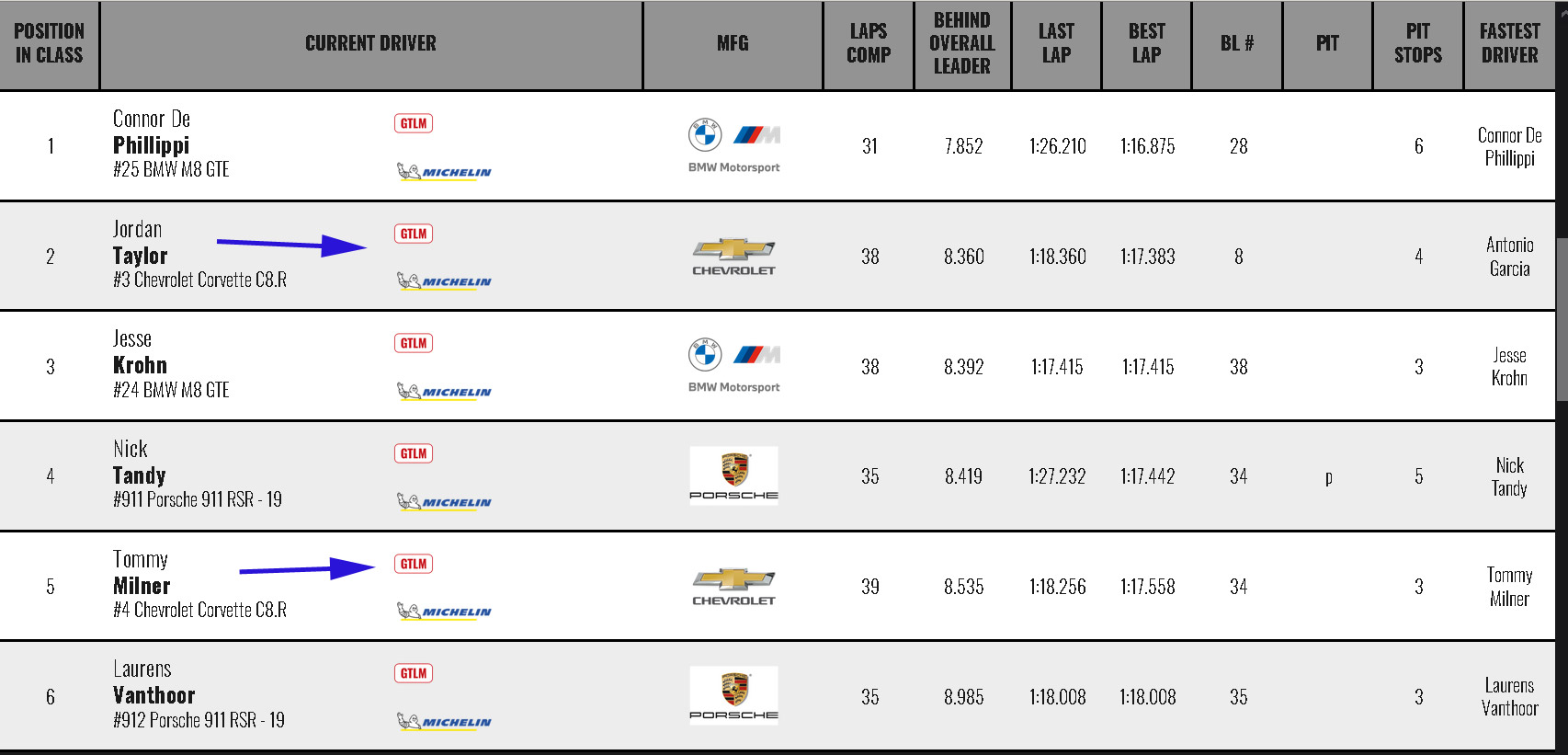Viewport: 1568px width, 755px height.
Task: Click the Chevrolet logo in Jordan Taylor's row
Action: (x=733, y=257)
